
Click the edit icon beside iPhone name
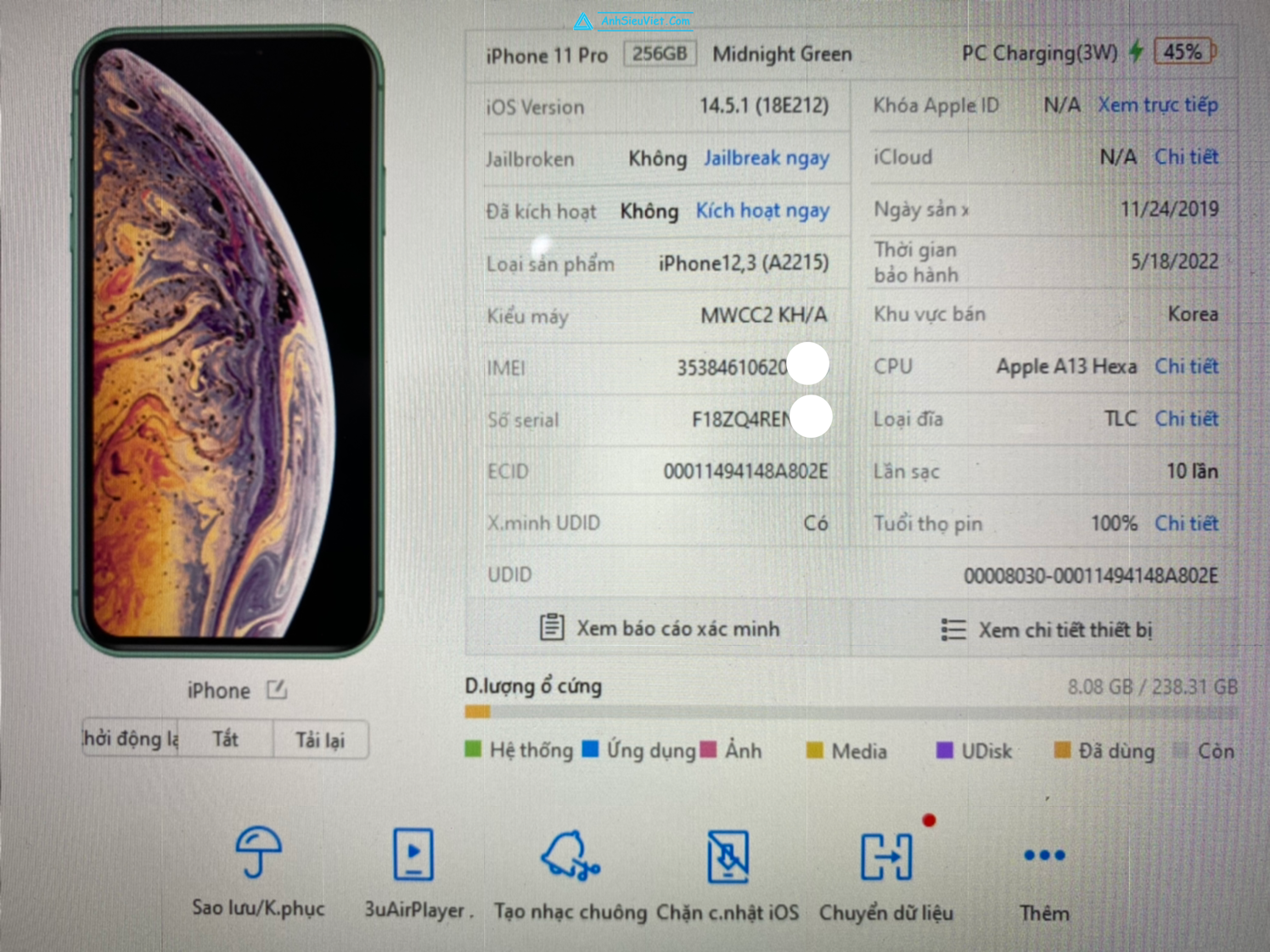click(x=277, y=690)
